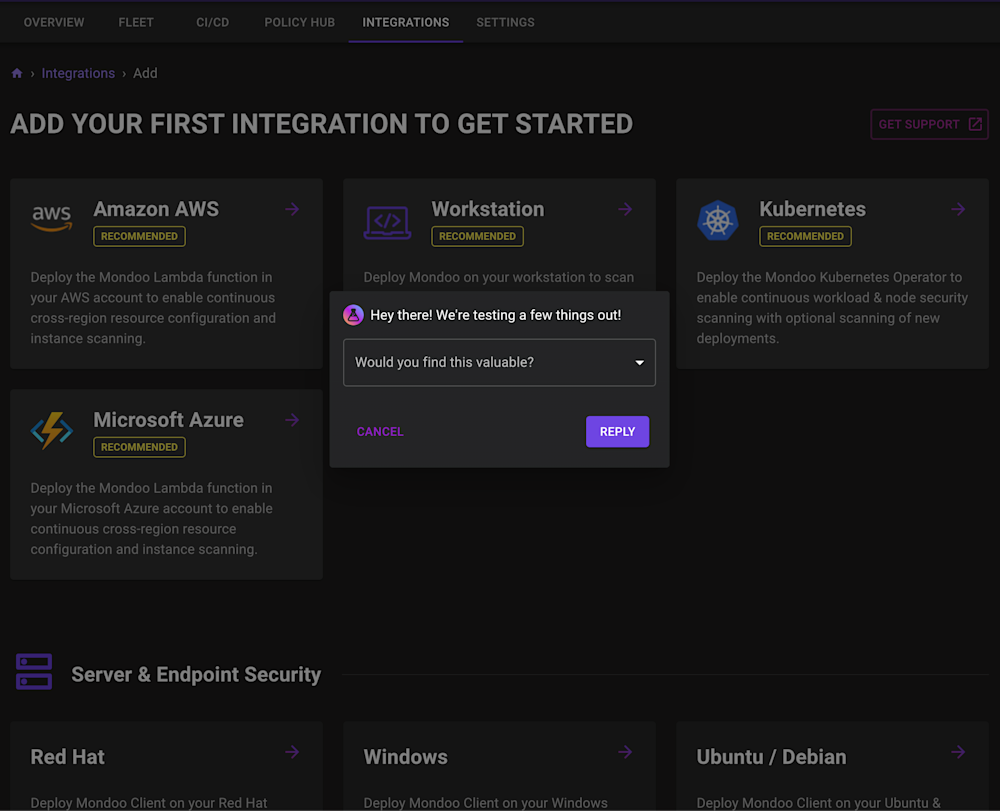Click the Microsoft Azure card description text
This screenshot has width=1000, height=811.
152,519
